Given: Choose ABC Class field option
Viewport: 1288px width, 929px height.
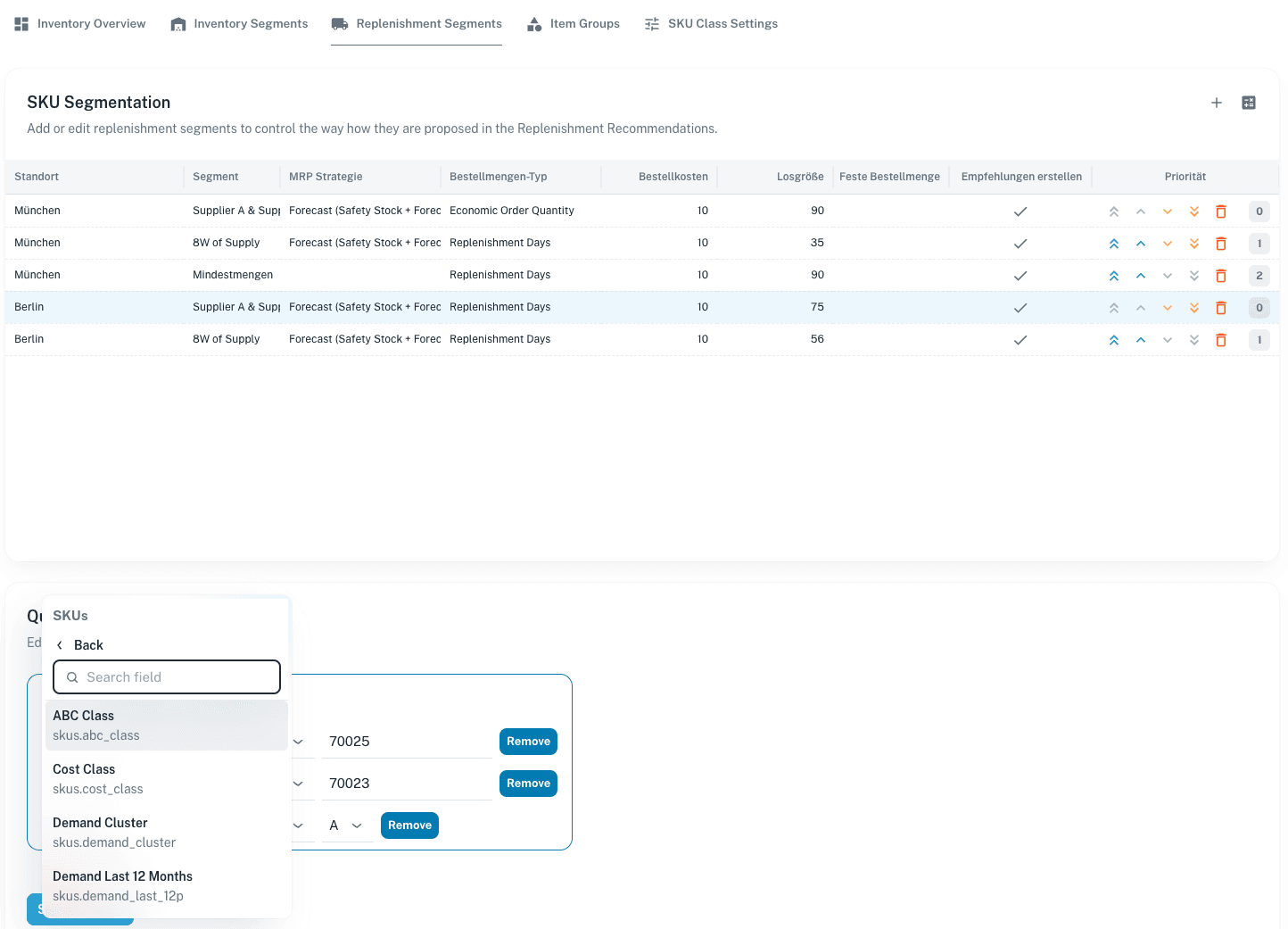Looking at the screenshot, I should click(x=167, y=726).
